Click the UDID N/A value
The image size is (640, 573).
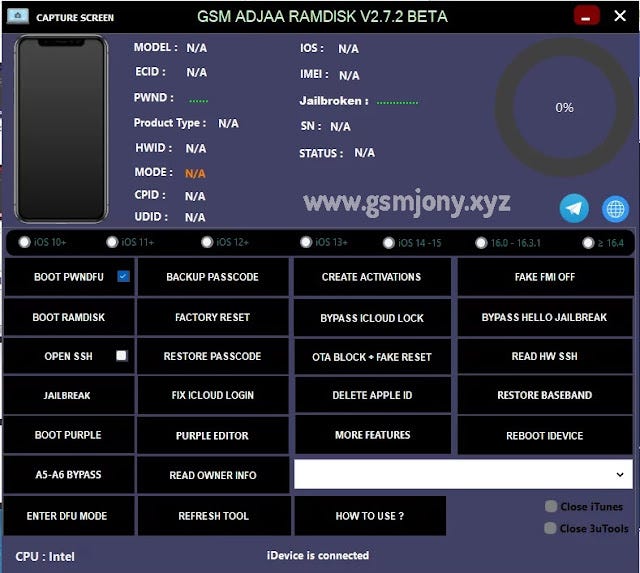point(195,217)
